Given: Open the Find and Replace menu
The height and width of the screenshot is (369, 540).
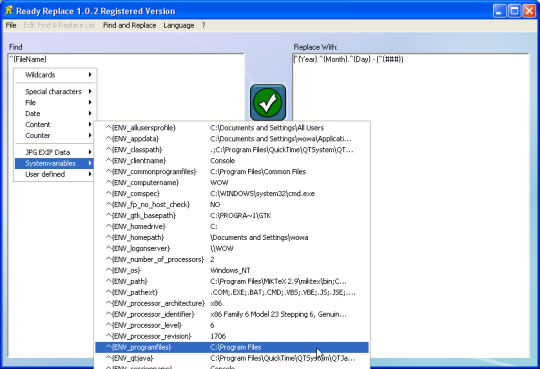Looking at the screenshot, I should pos(129,25).
